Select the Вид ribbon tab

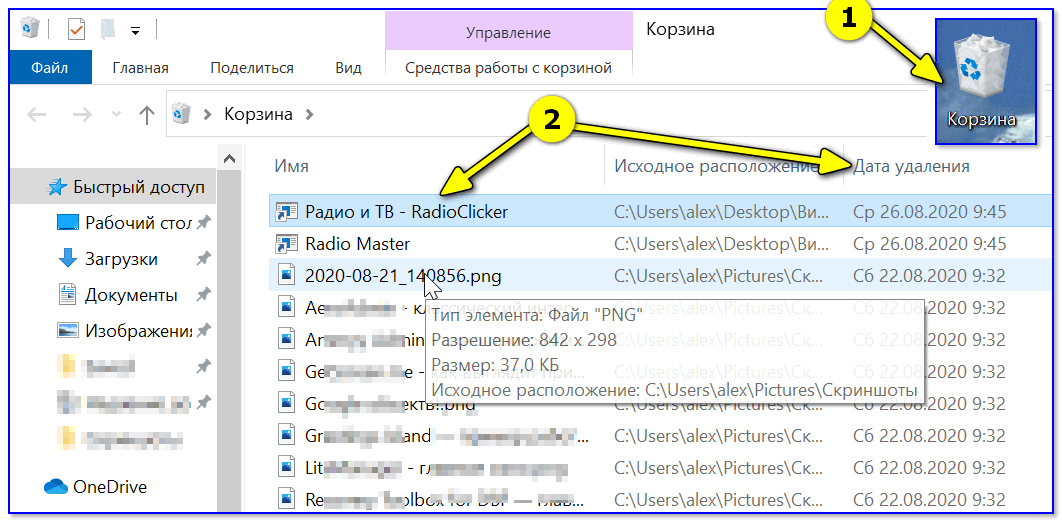pyautogui.click(x=348, y=68)
